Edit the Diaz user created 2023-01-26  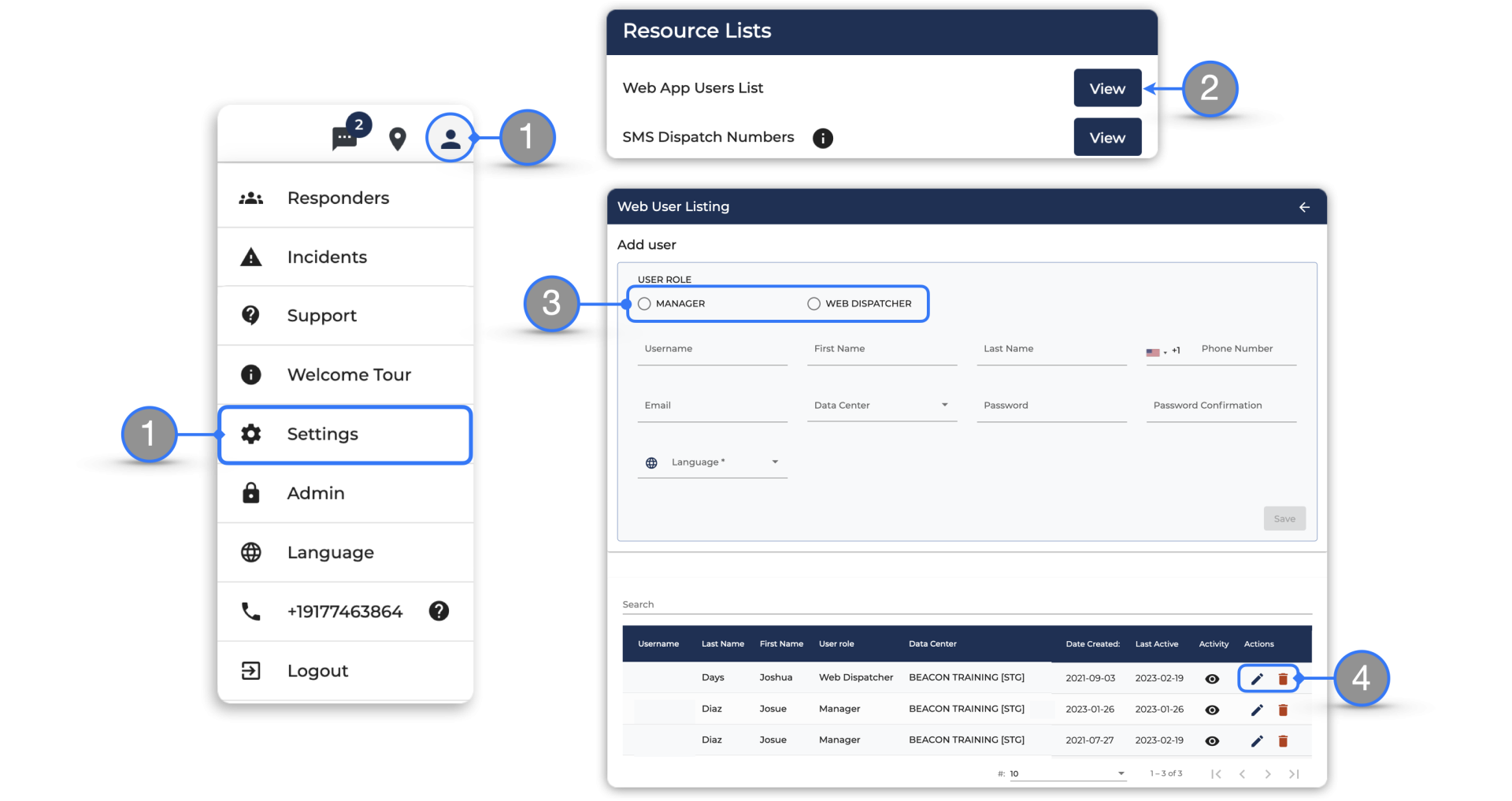(x=1257, y=710)
